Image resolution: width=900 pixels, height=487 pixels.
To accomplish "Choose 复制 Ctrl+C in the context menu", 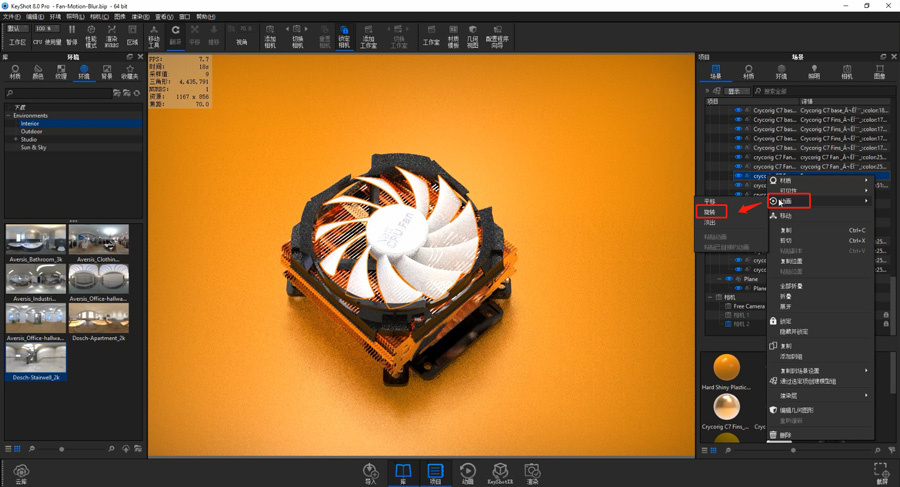I will click(820, 230).
